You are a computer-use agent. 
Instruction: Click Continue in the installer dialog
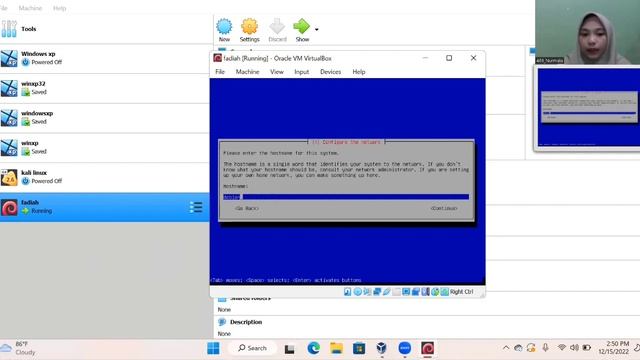pyautogui.click(x=444, y=208)
